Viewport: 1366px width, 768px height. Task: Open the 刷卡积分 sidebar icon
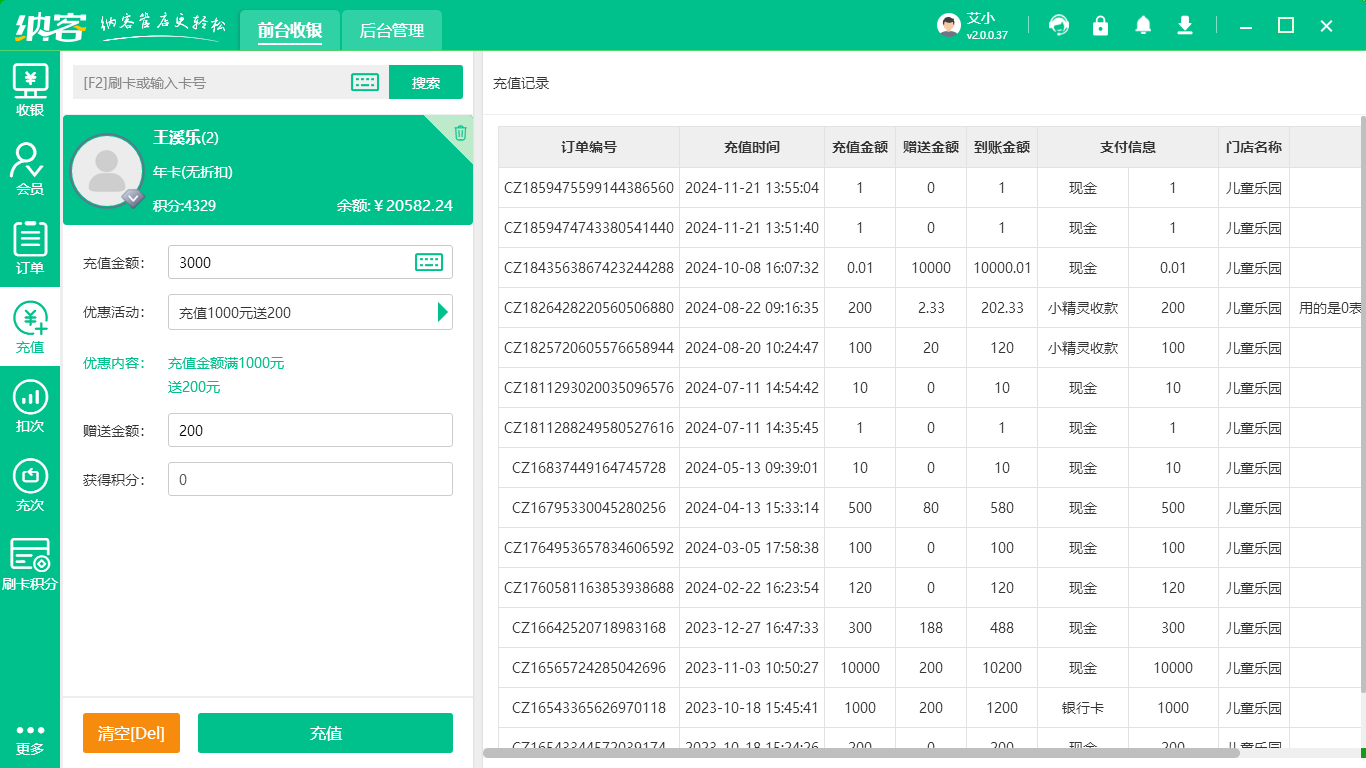(x=30, y=564)
